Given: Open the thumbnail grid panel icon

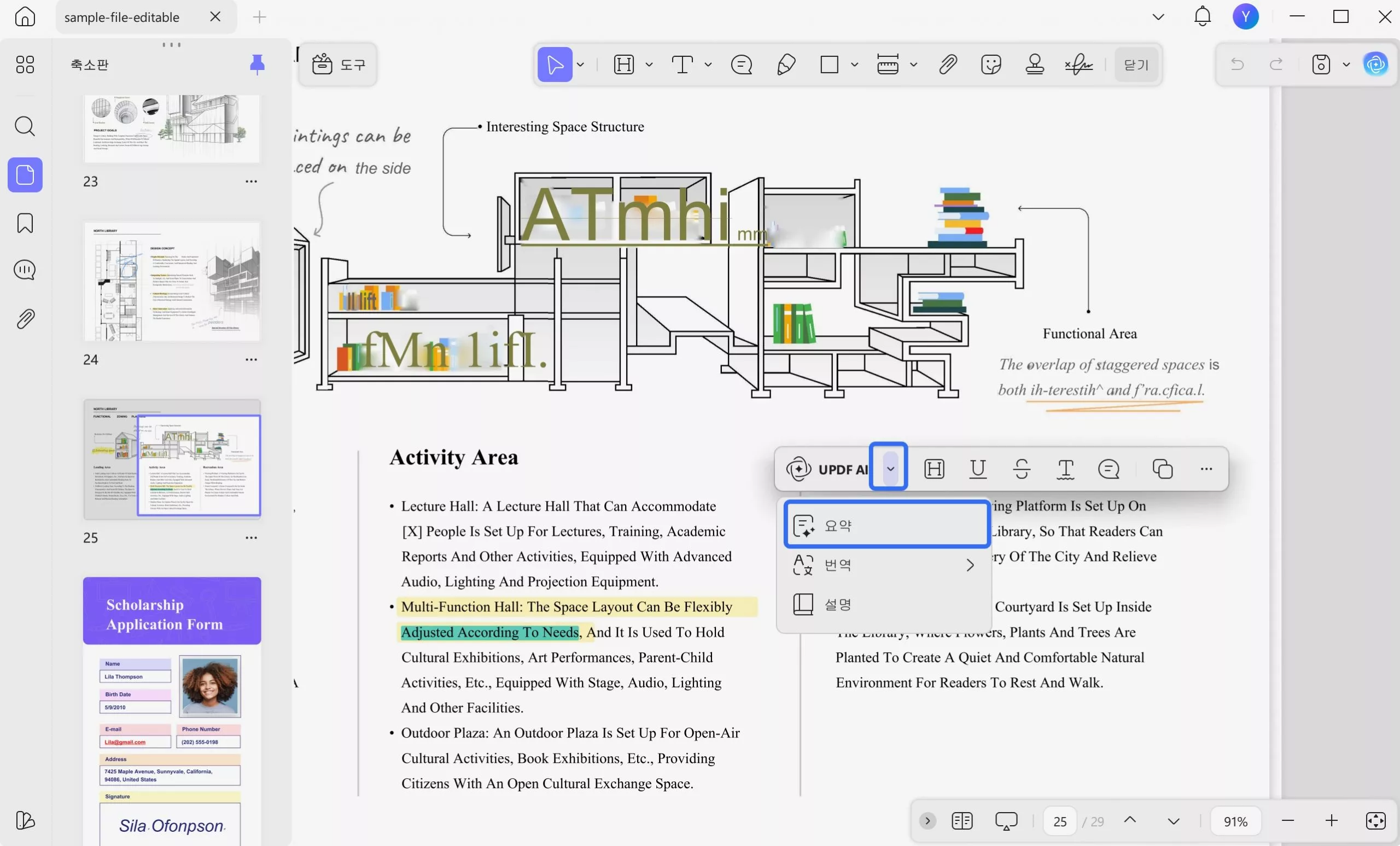Looking at the screenshot, I should tap(25, 64).
